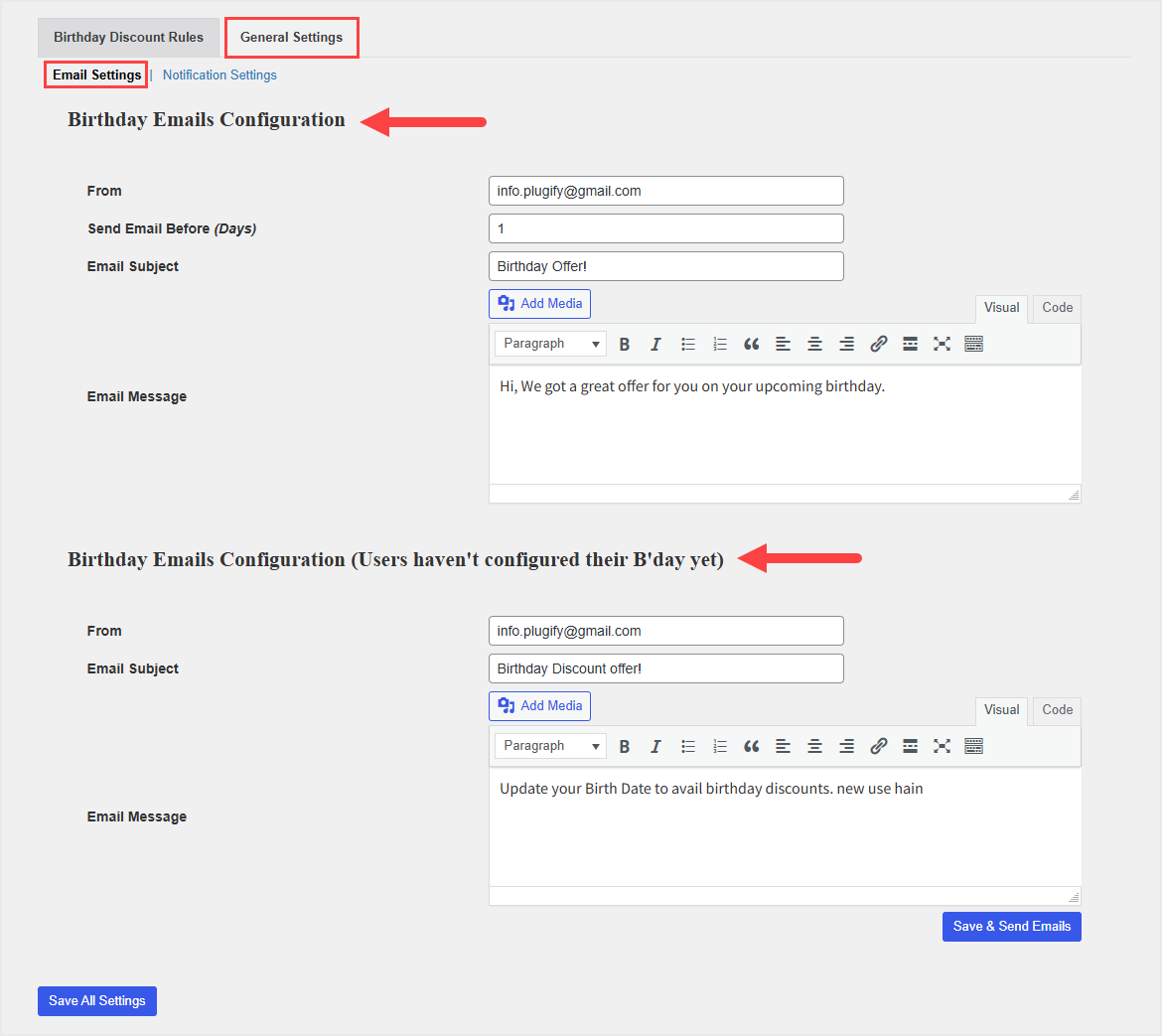Insert Read More tag in first editor
This screenshot has height=1036, width=1162.
910,344
